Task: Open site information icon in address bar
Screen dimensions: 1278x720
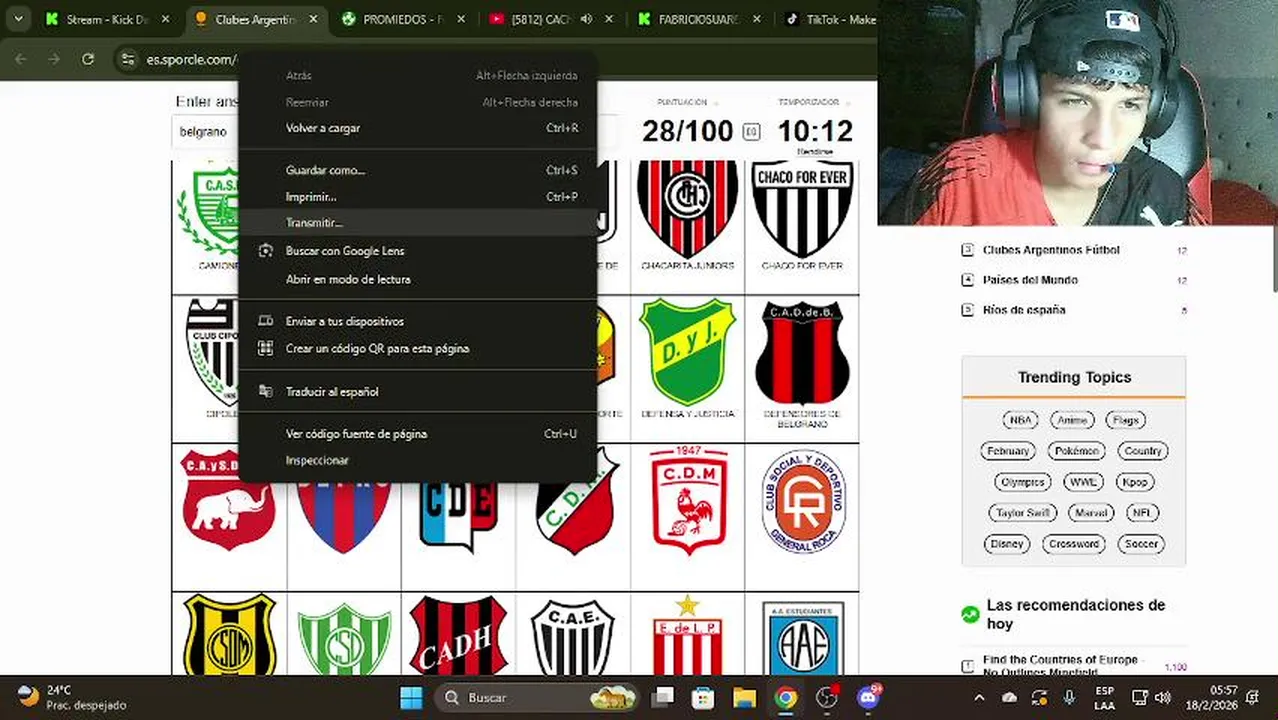Action: click(127, 59)
